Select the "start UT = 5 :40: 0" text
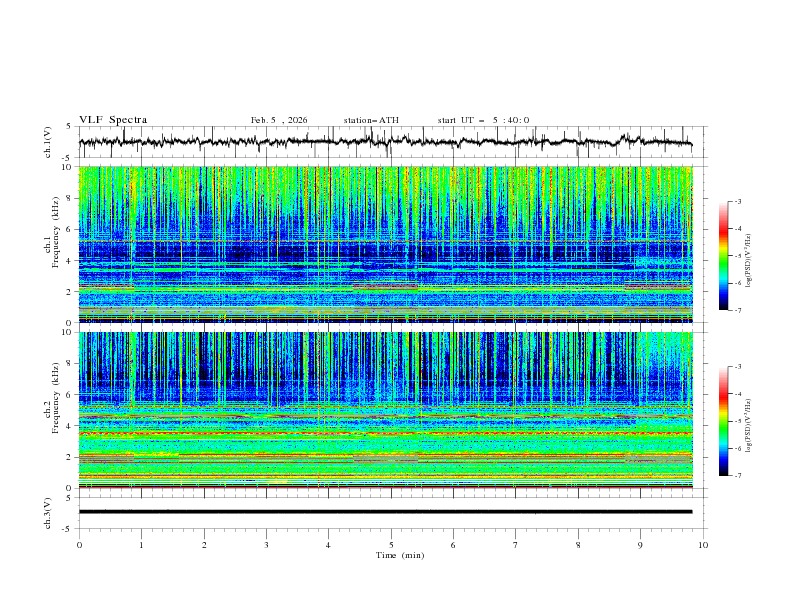792x612 pixels. [483, 120]
